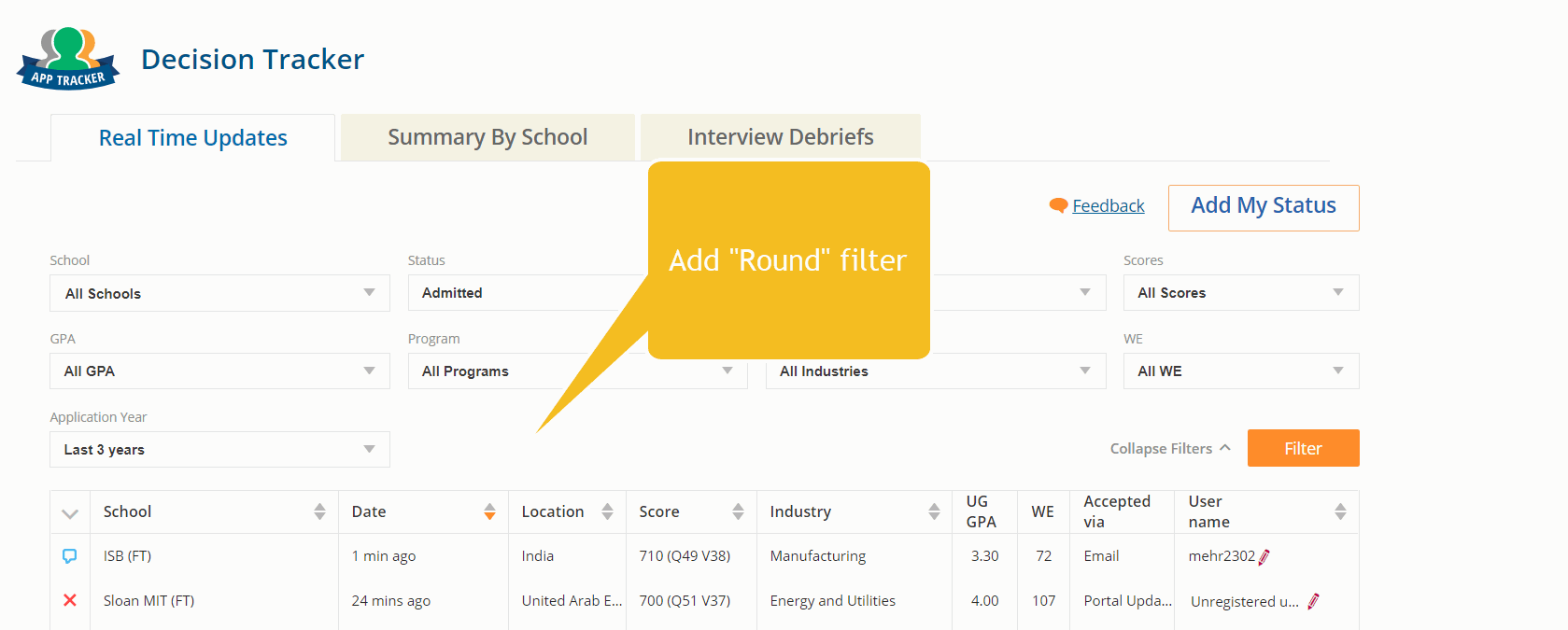This screenshot has width=1568, height=630.
Task: Open the Feedback link
Action: [1108, 206]
